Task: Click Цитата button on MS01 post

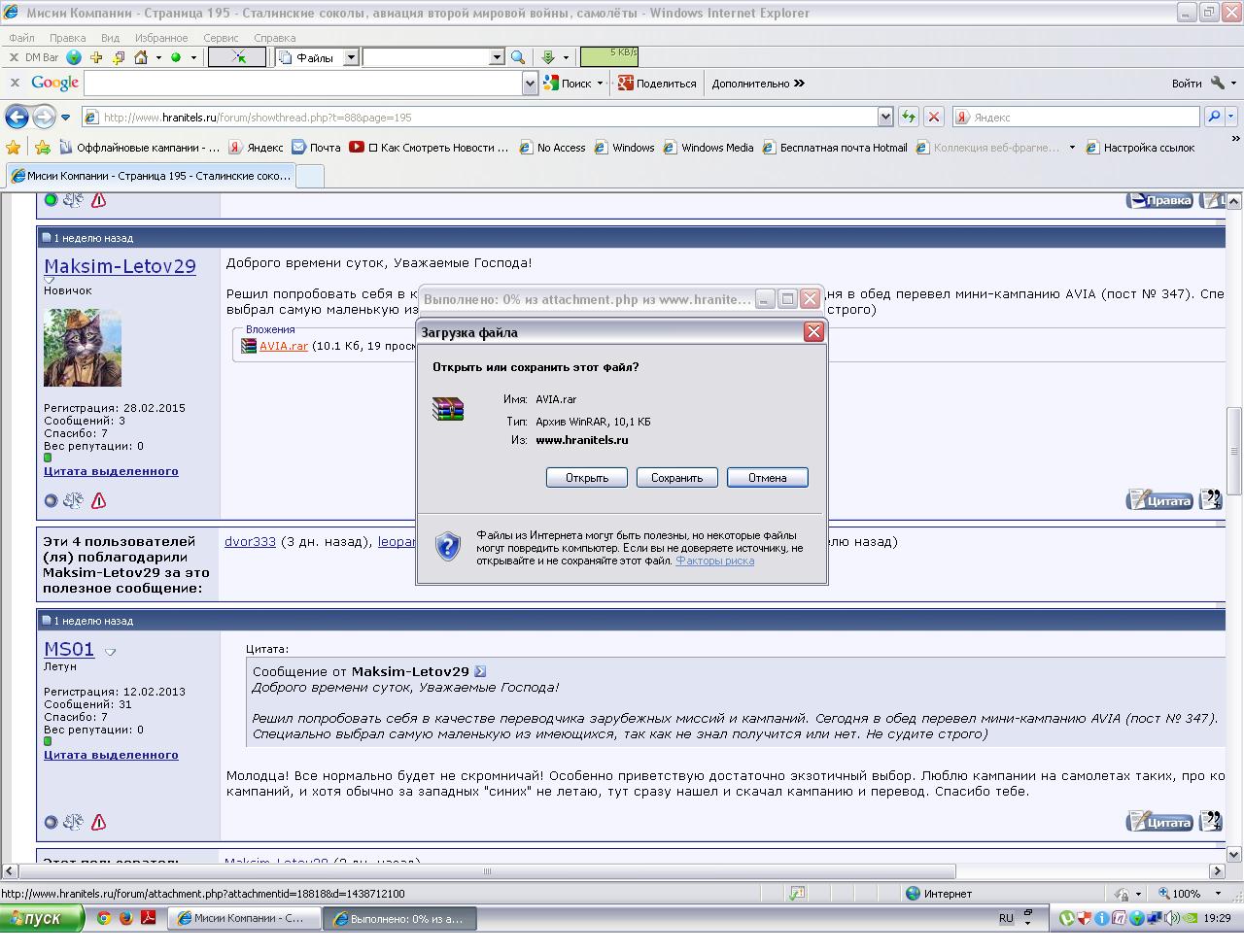Action: coord(1159,822)
